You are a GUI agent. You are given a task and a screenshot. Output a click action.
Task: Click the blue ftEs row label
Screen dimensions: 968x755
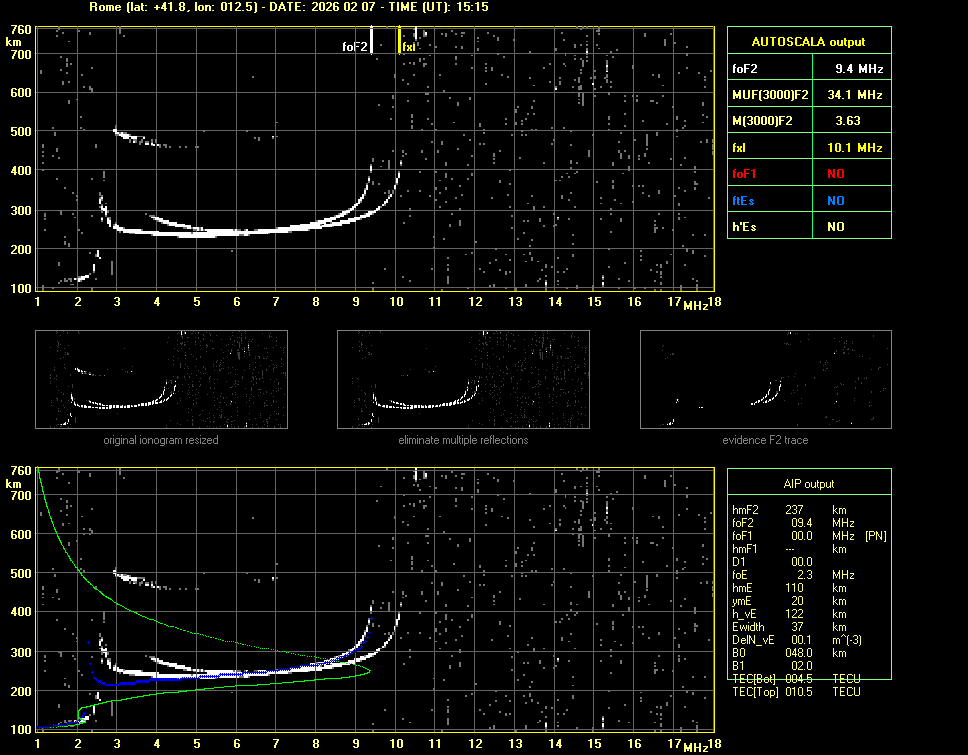coord(744,200)
